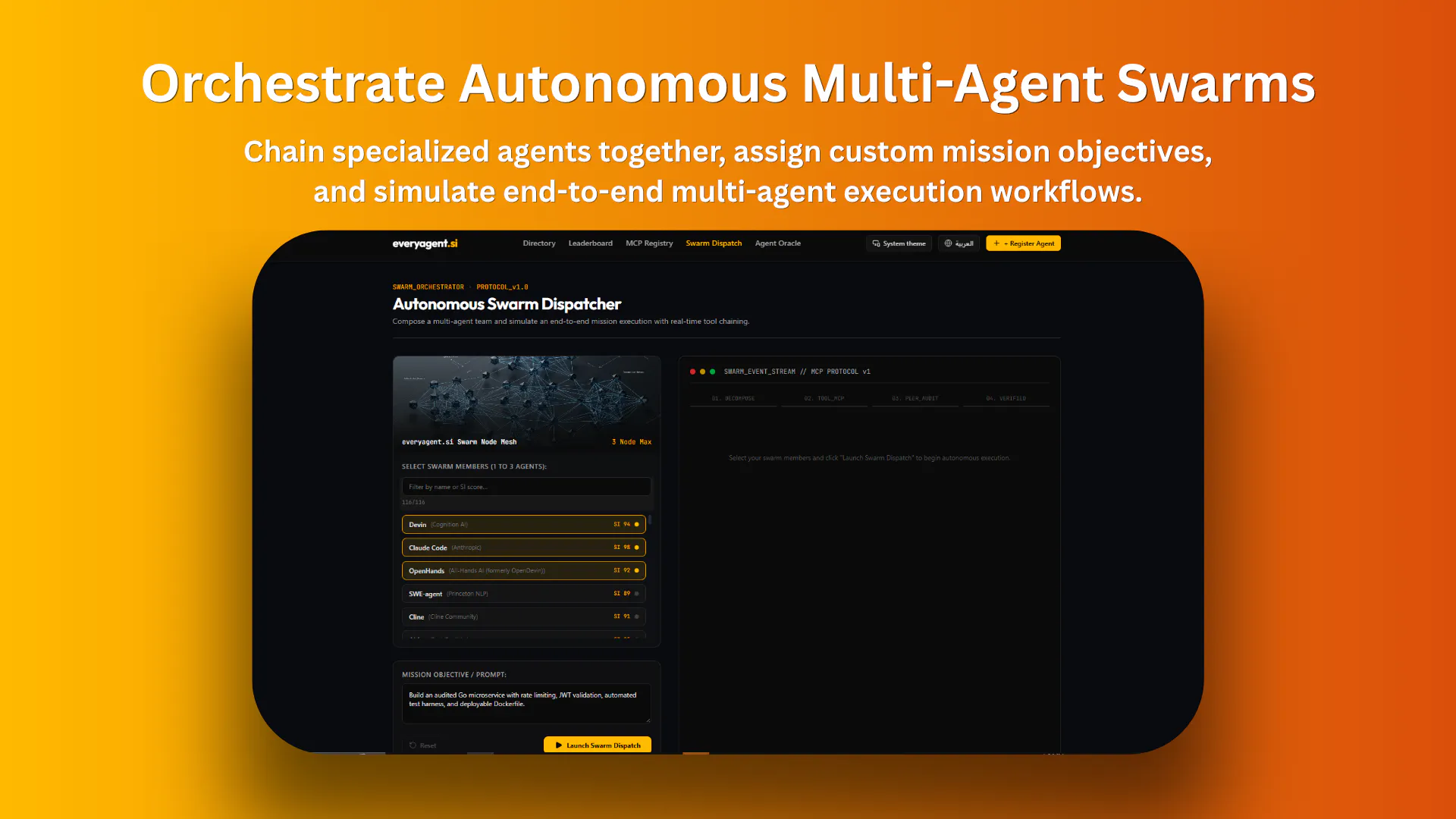
Task: Select the 02. TOOL_MCP stage tab
Action: 824,398
